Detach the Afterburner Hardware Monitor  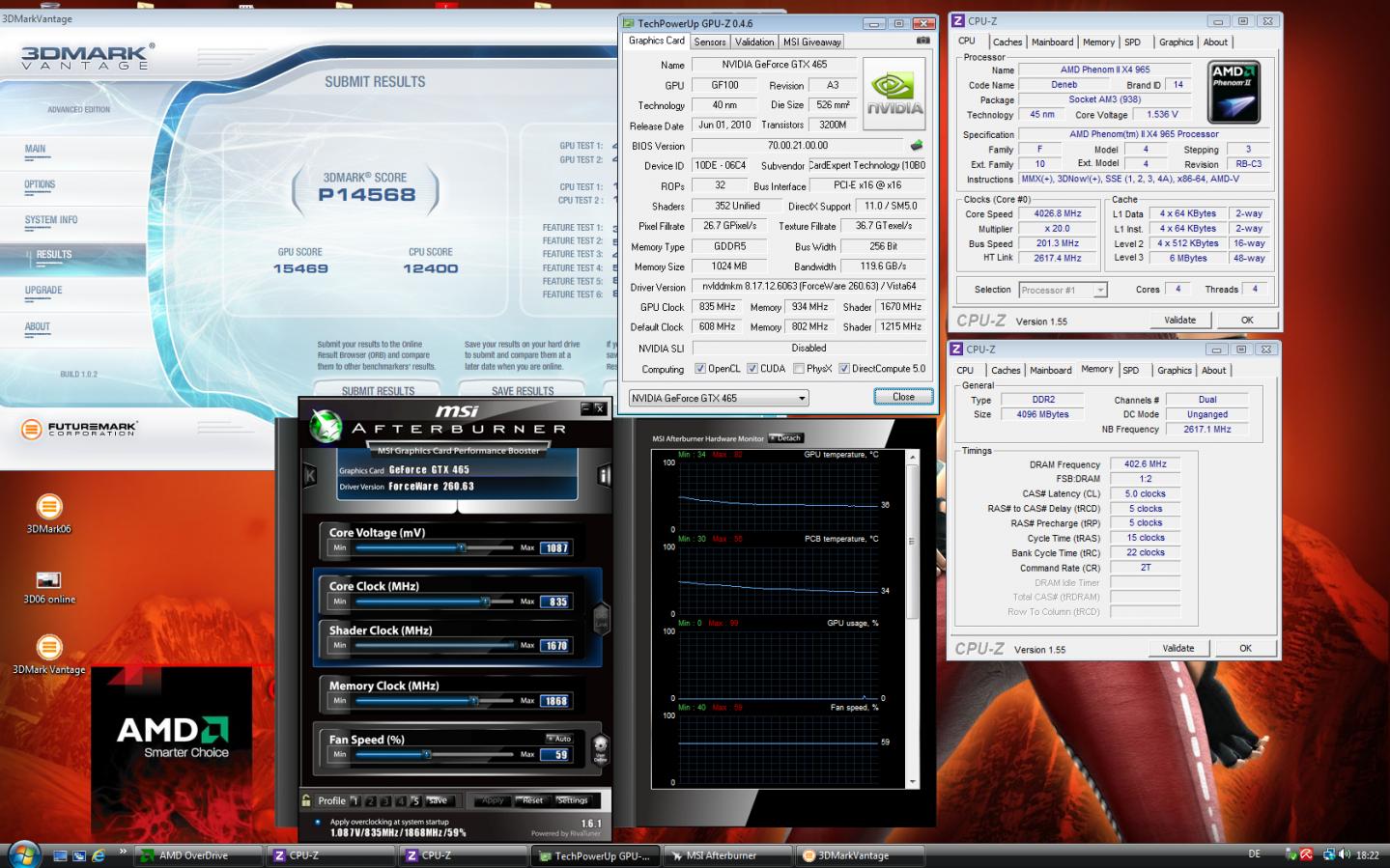point(787,438)
